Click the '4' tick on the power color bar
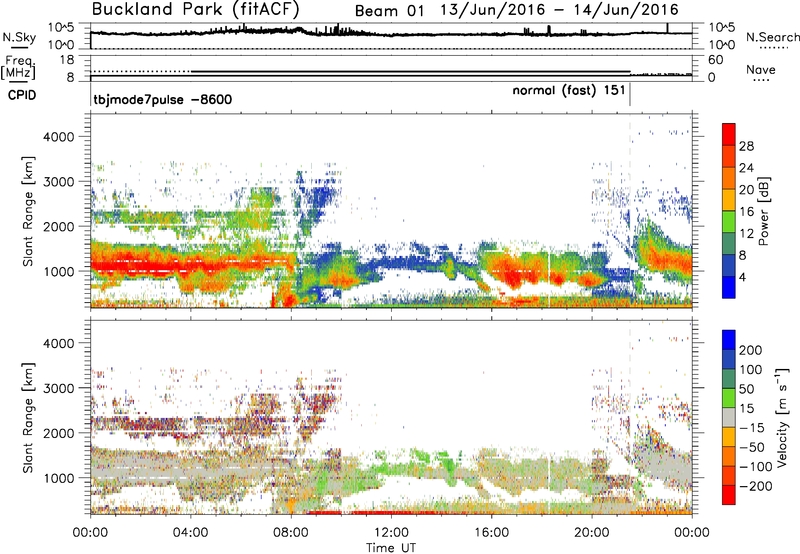The width and height of the screenshot is (800, 554). [x=743, y=277]
